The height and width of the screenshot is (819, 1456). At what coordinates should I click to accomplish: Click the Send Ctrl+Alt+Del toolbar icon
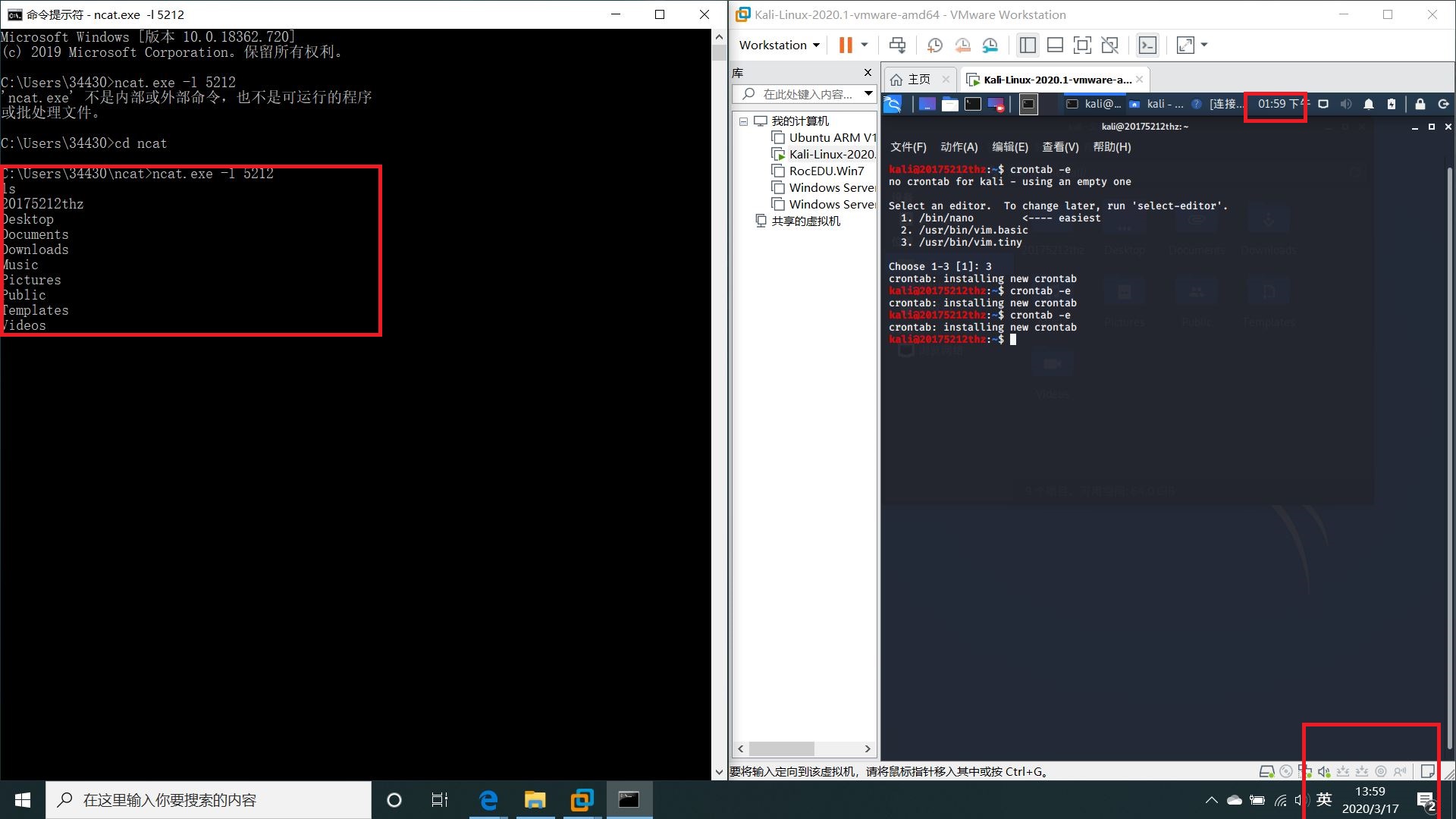click(x=897, y=45)
